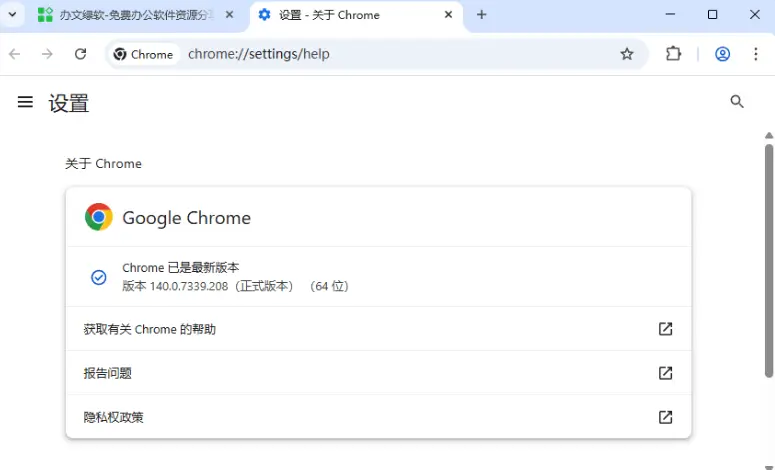Click the Chrome 已是最新版本 text

[181, 268]
